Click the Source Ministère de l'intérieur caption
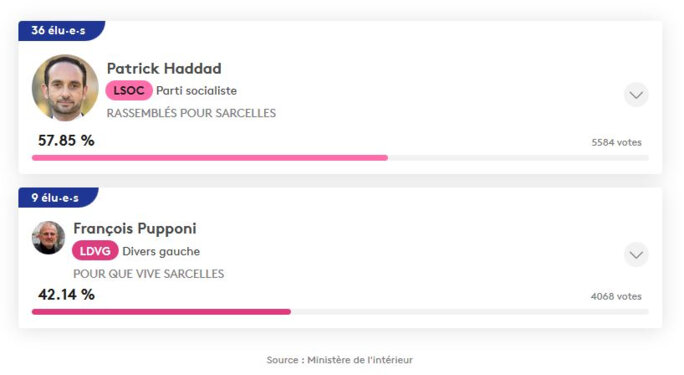Viewport: 684px width, 375px height. click(340, 360)
